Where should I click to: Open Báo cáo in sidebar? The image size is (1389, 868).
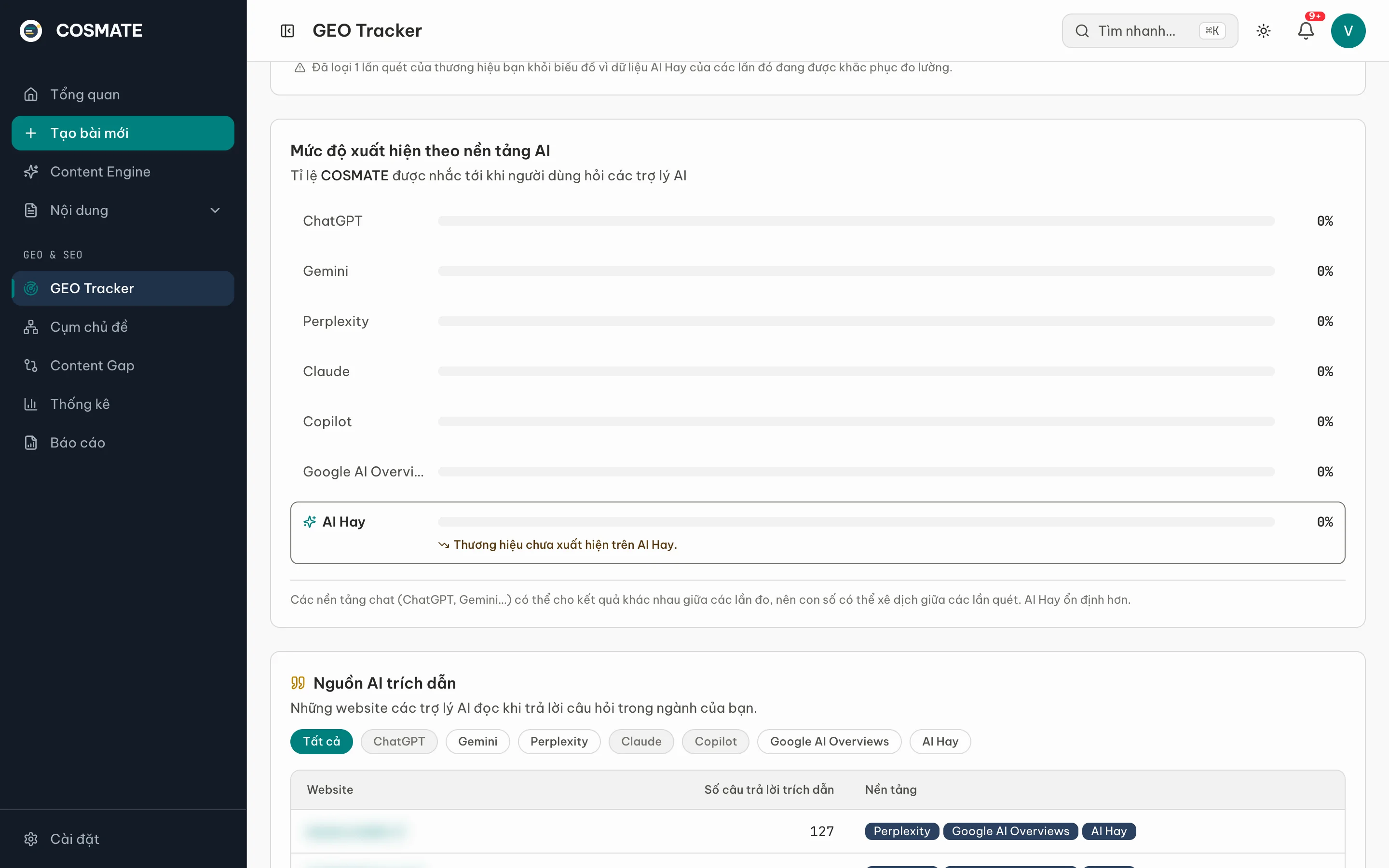coord(123,443)
